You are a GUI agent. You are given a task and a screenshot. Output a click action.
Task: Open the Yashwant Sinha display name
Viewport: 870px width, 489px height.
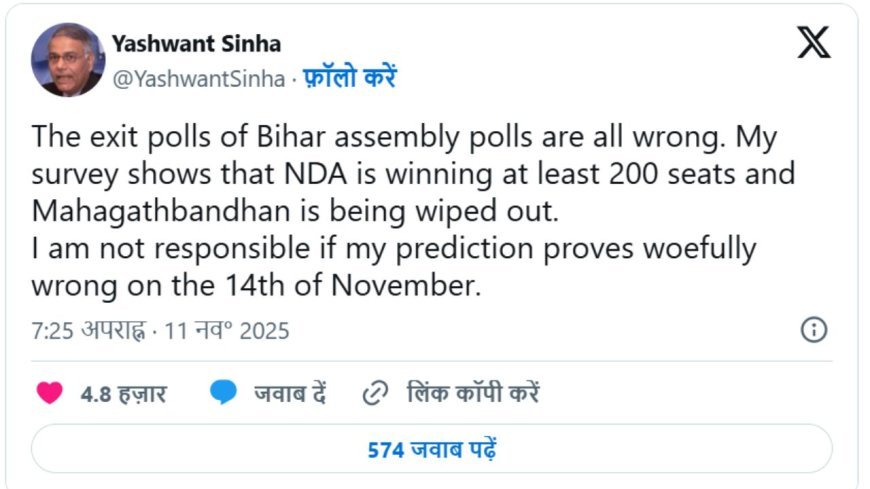coord(196,43)
